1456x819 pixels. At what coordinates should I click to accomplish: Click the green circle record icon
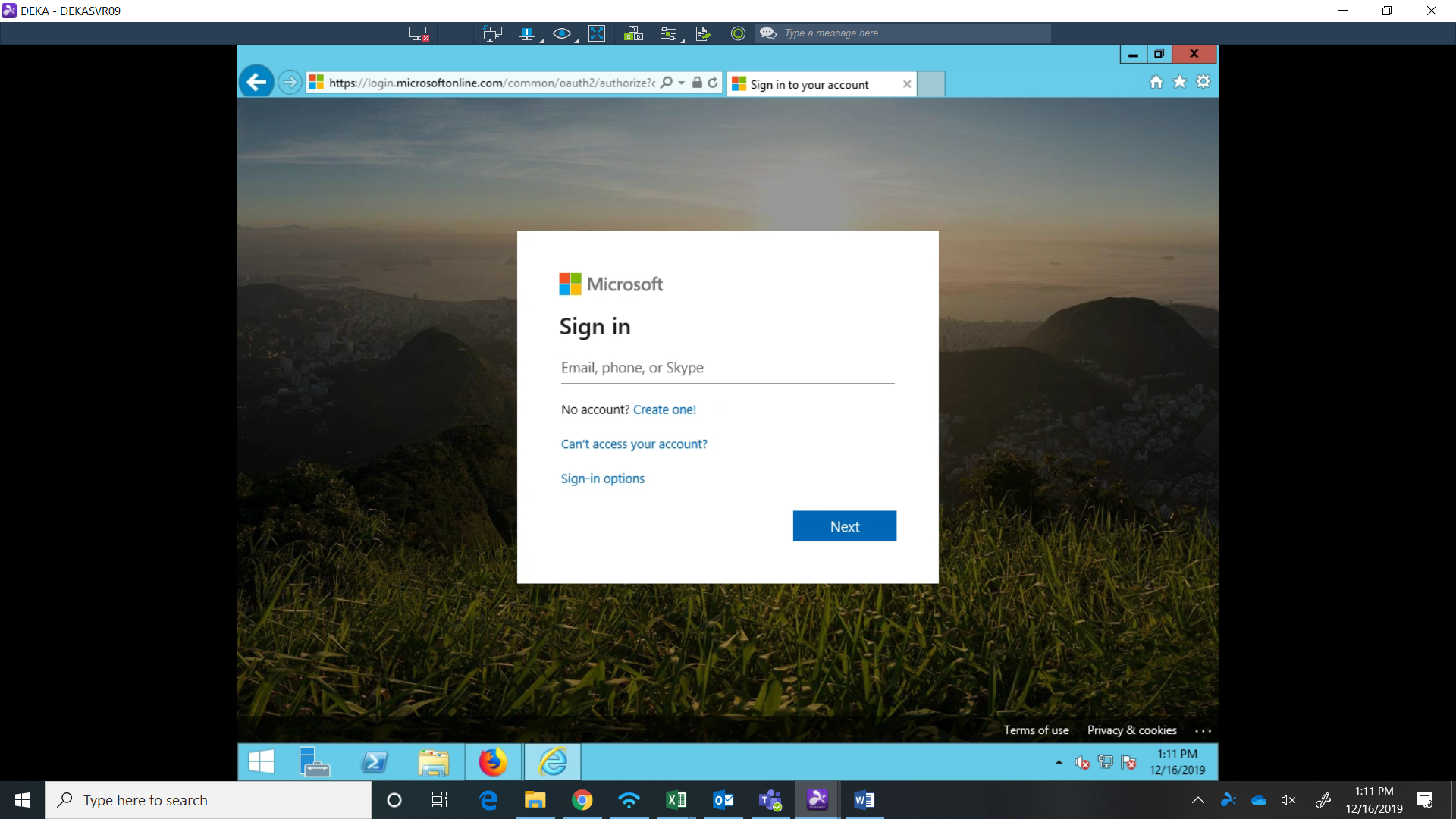point(738,33)
